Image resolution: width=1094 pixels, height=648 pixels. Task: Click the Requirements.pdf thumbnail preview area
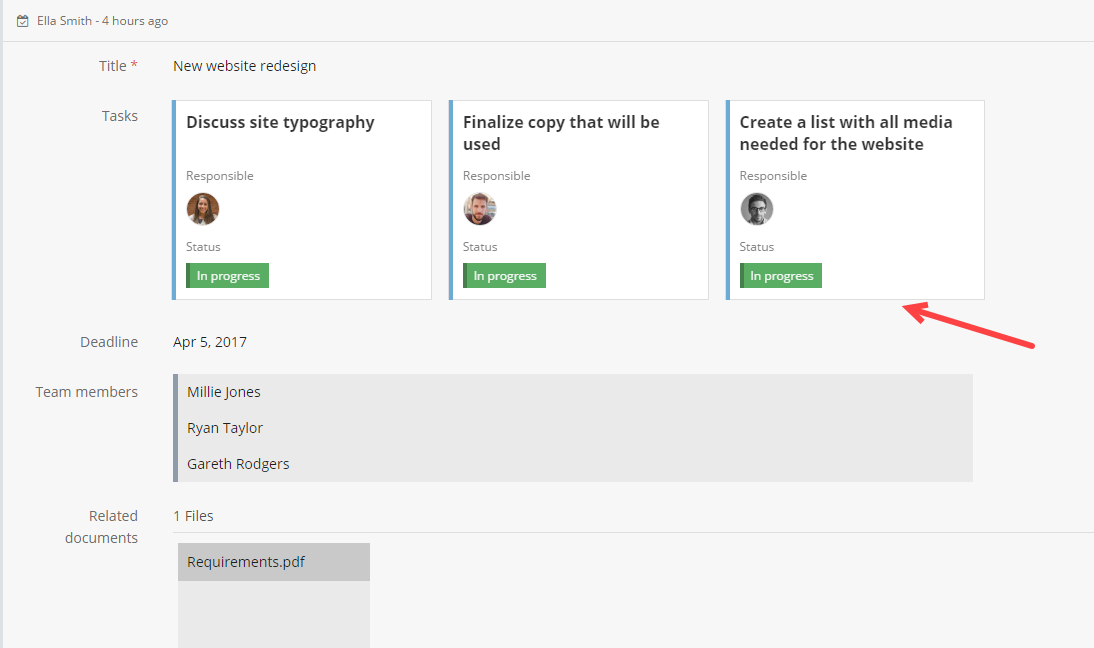[x=274, y=614]
